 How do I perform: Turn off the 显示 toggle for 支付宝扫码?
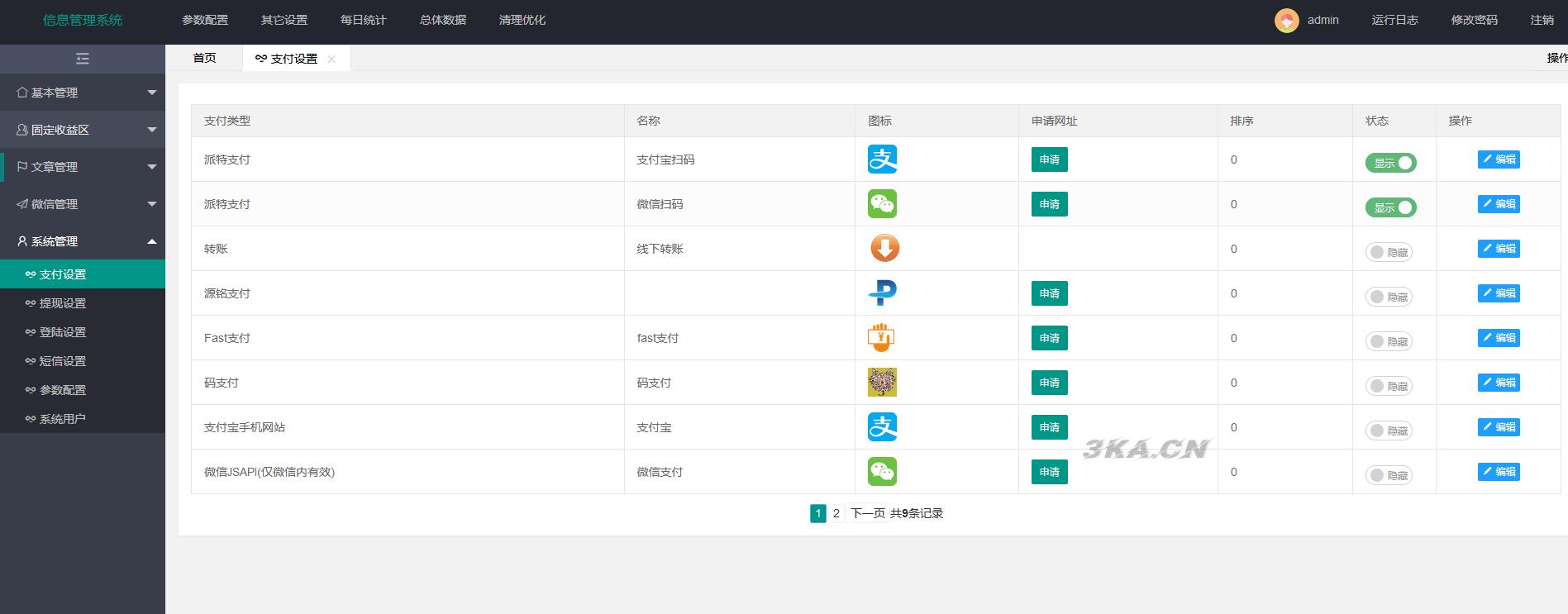coord(1390,163)
